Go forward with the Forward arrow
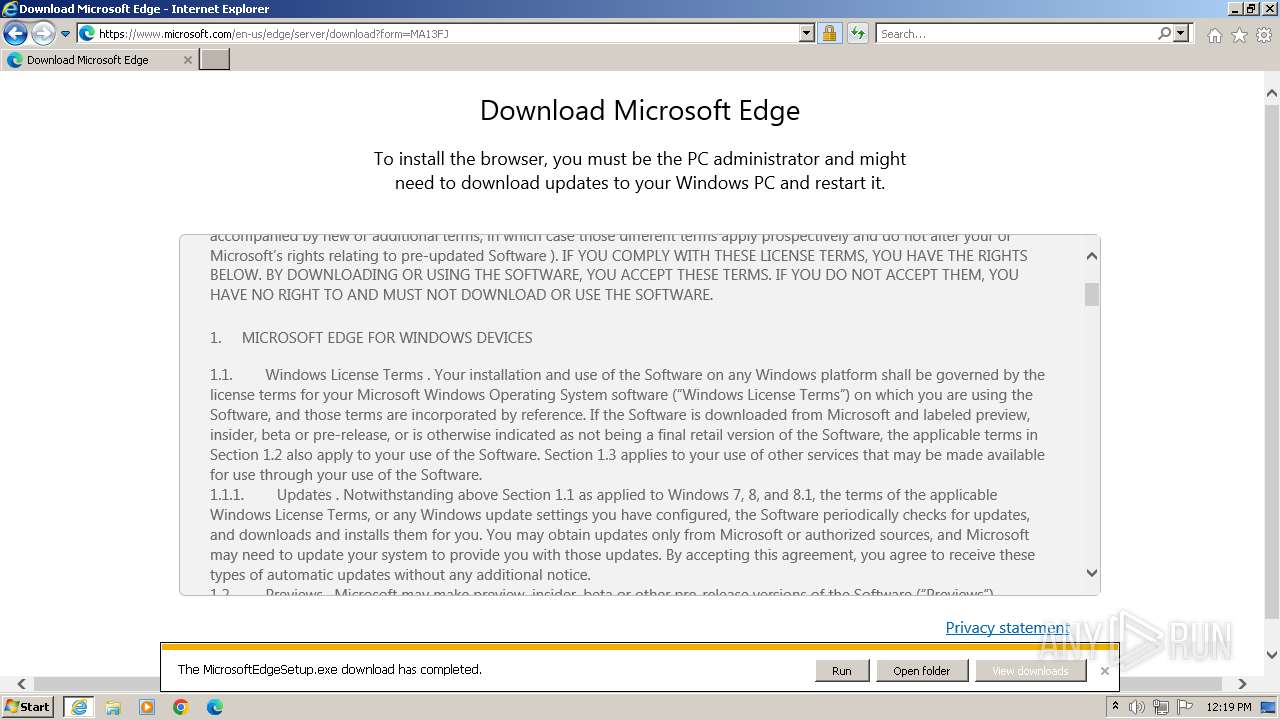This screenshot has width=1280, height=720. pyautogui.click(x=42, y=34)
